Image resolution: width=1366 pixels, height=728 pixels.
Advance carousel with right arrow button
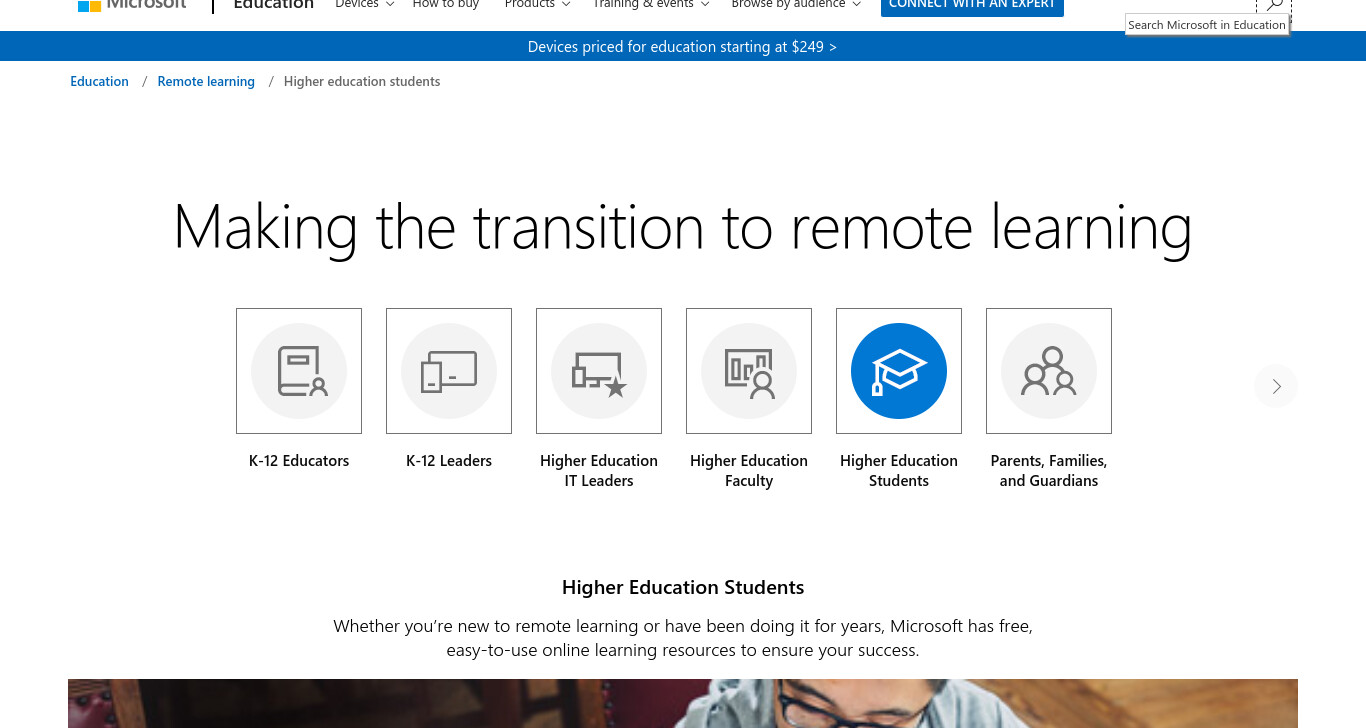1276,386
